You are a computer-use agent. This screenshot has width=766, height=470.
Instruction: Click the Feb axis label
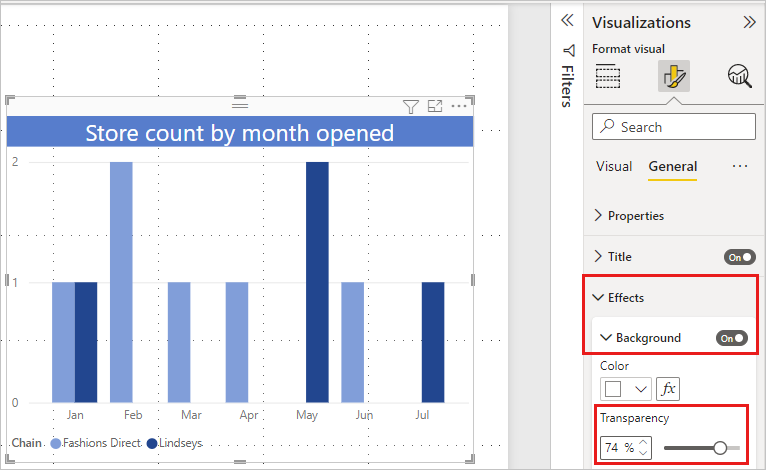point(133,415)
